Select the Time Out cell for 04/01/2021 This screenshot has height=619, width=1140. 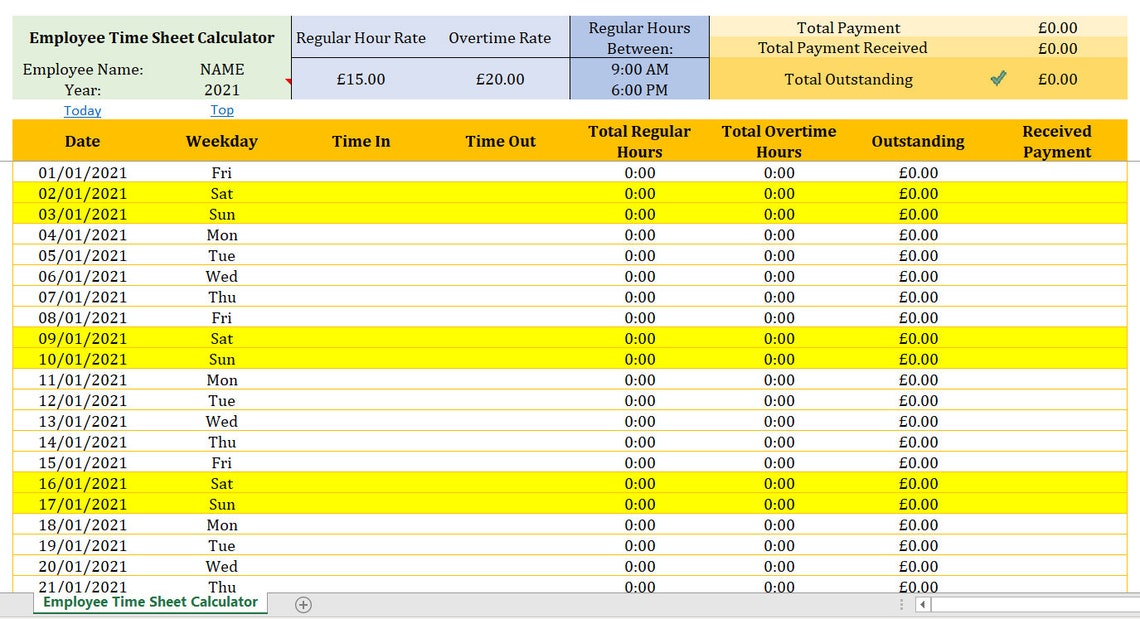500,235
